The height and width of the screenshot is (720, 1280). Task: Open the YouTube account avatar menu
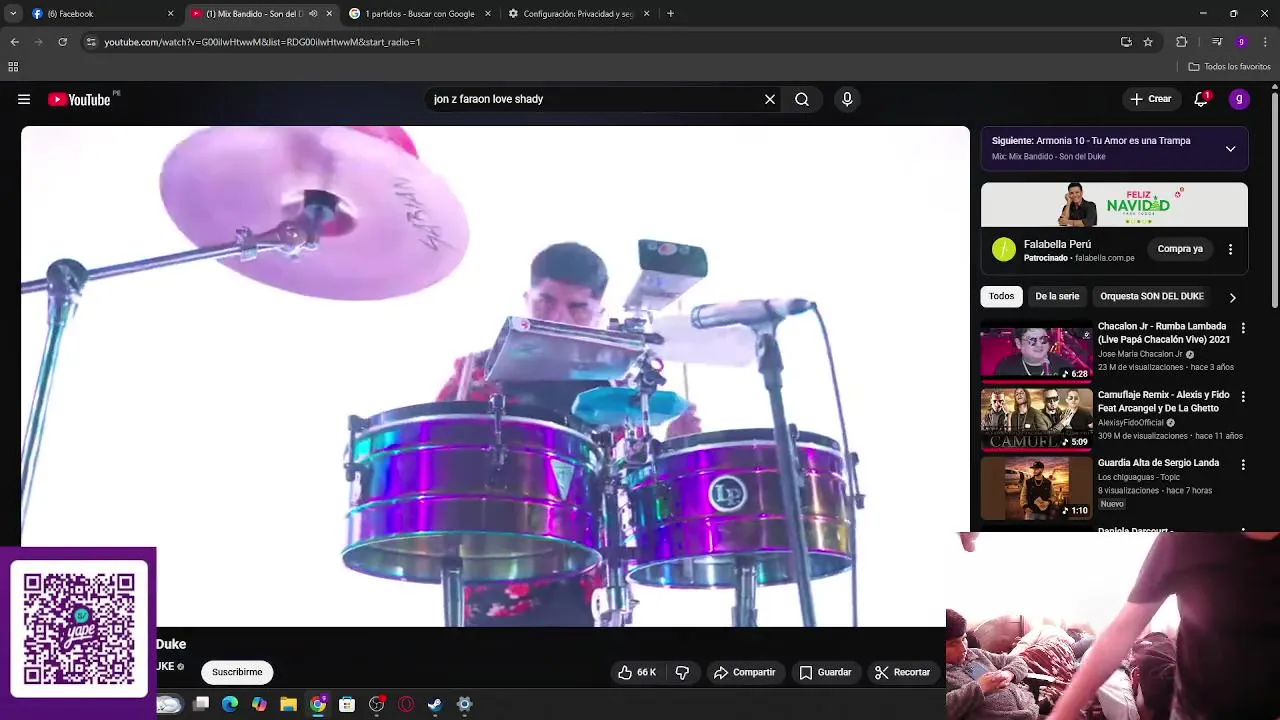point(1239,99)
